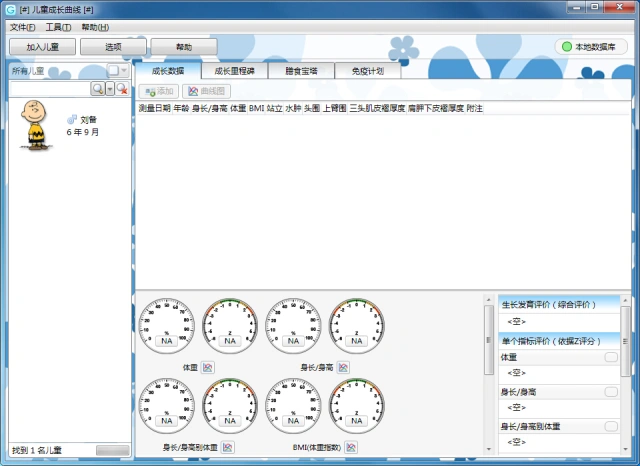Open the chart icon next to 身长/身高别体重
Screen dimensions: 640x466
click(x=228, y=447)
